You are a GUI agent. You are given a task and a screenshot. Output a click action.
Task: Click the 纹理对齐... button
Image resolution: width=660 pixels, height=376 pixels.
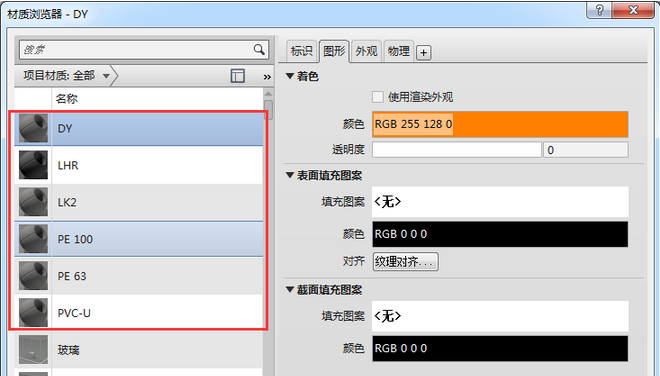(x=405, y=261)
